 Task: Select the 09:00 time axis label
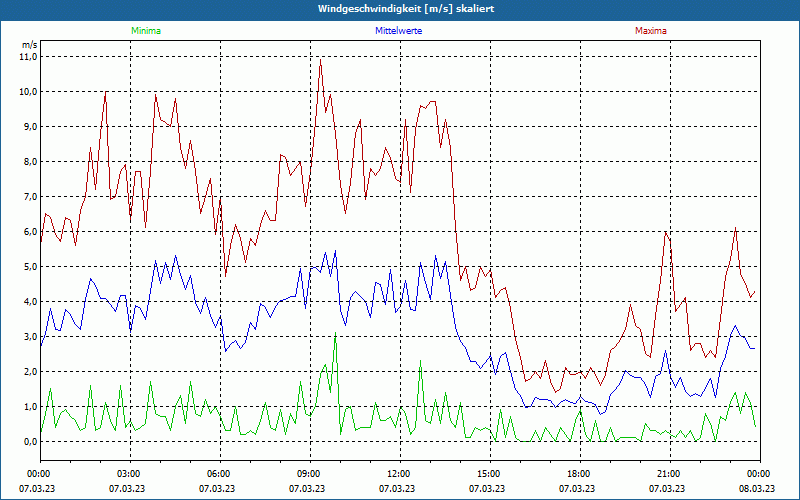click(x=309, y=474)
